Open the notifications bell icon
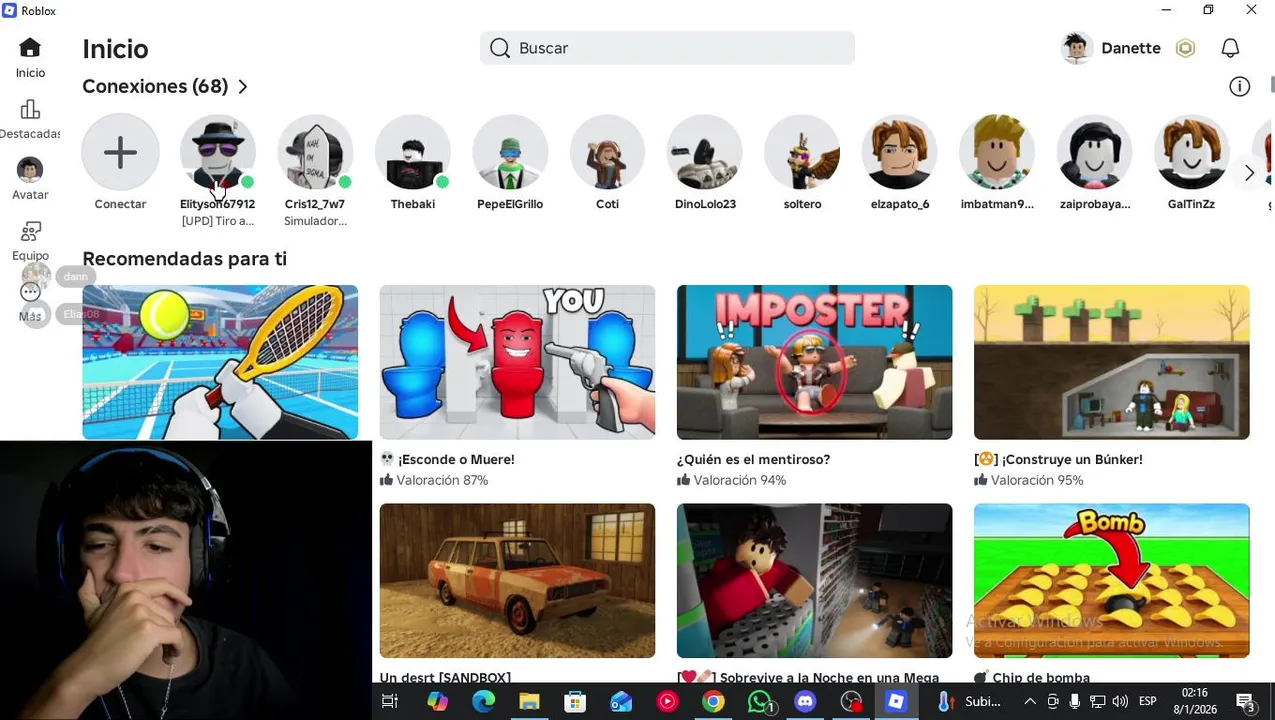 point(1231,48)
